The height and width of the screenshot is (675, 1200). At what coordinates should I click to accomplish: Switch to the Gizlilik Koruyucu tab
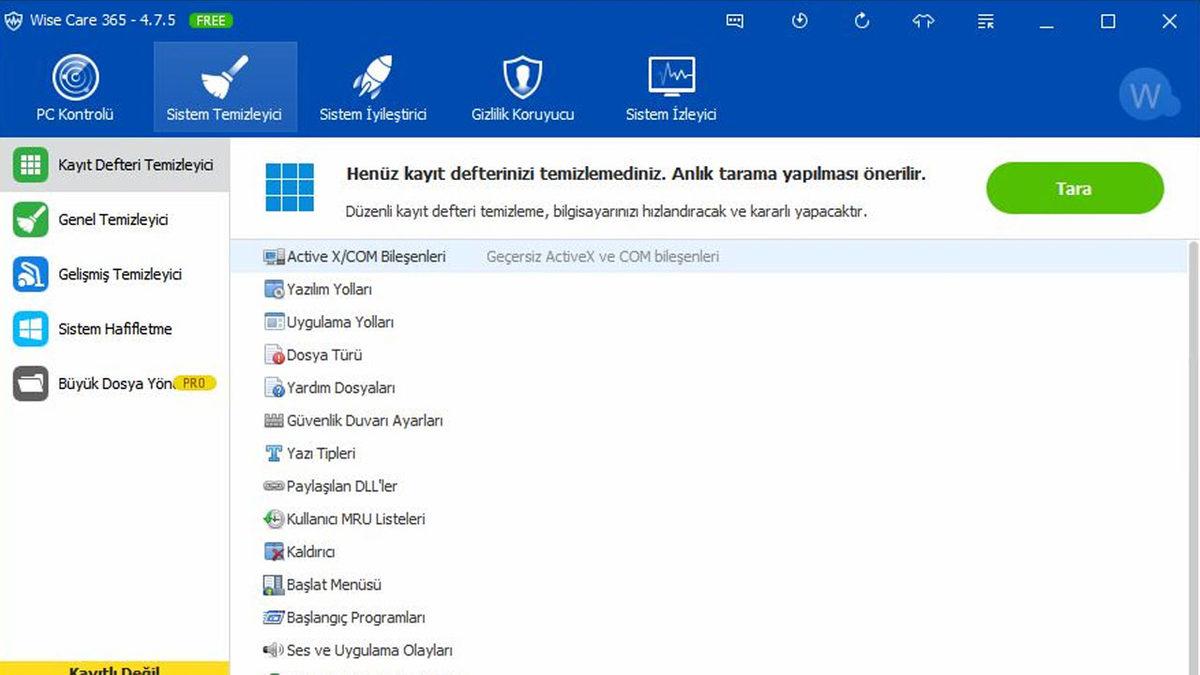click(522, 87)
